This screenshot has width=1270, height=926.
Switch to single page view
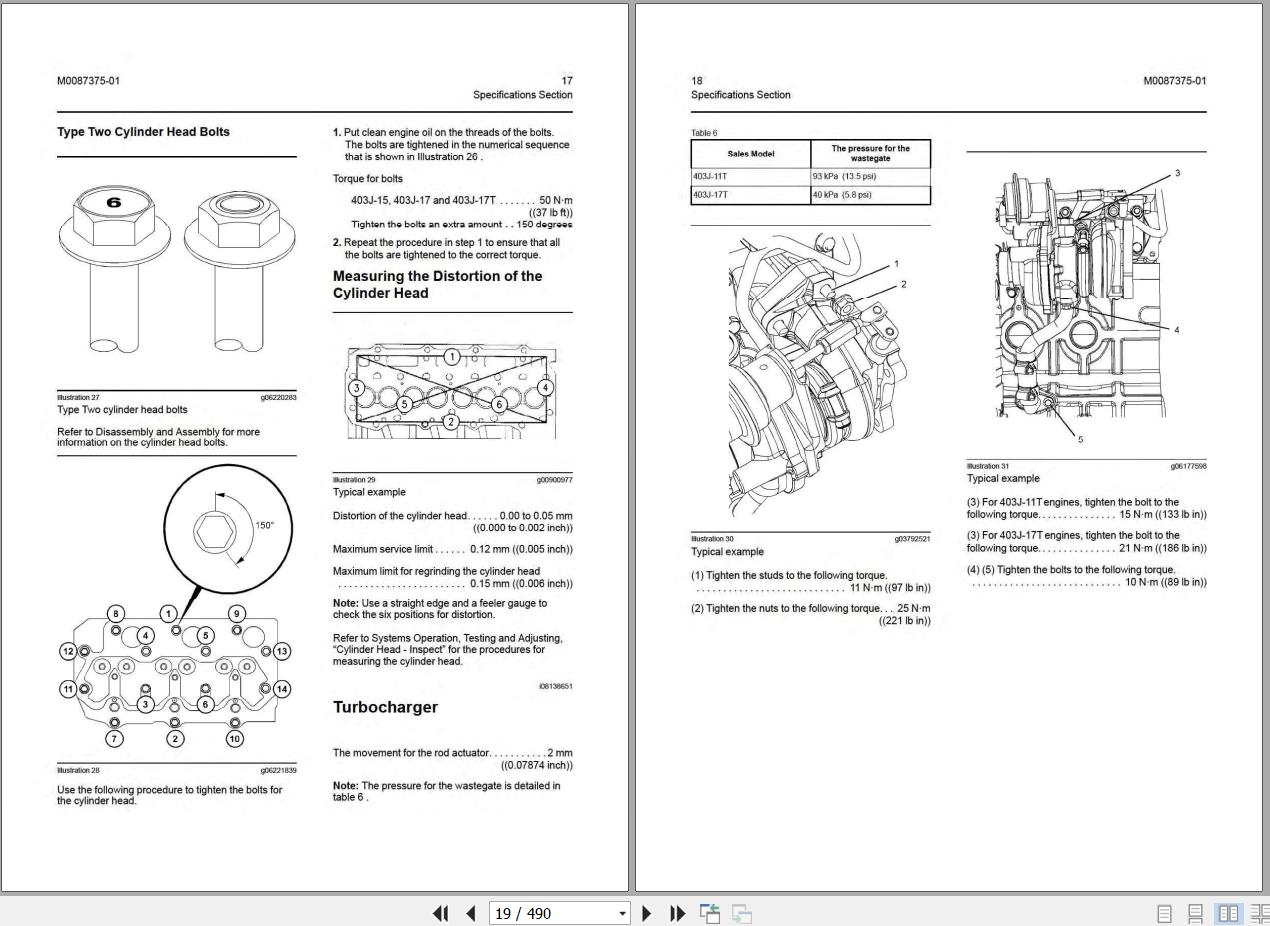tap(1164, 913)
